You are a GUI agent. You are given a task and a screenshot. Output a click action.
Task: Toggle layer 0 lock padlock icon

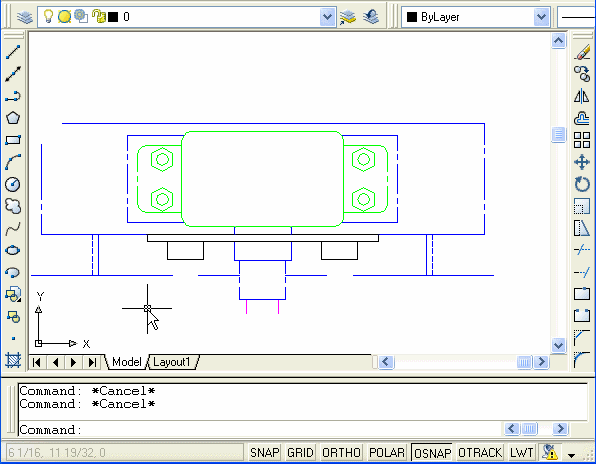98,16
